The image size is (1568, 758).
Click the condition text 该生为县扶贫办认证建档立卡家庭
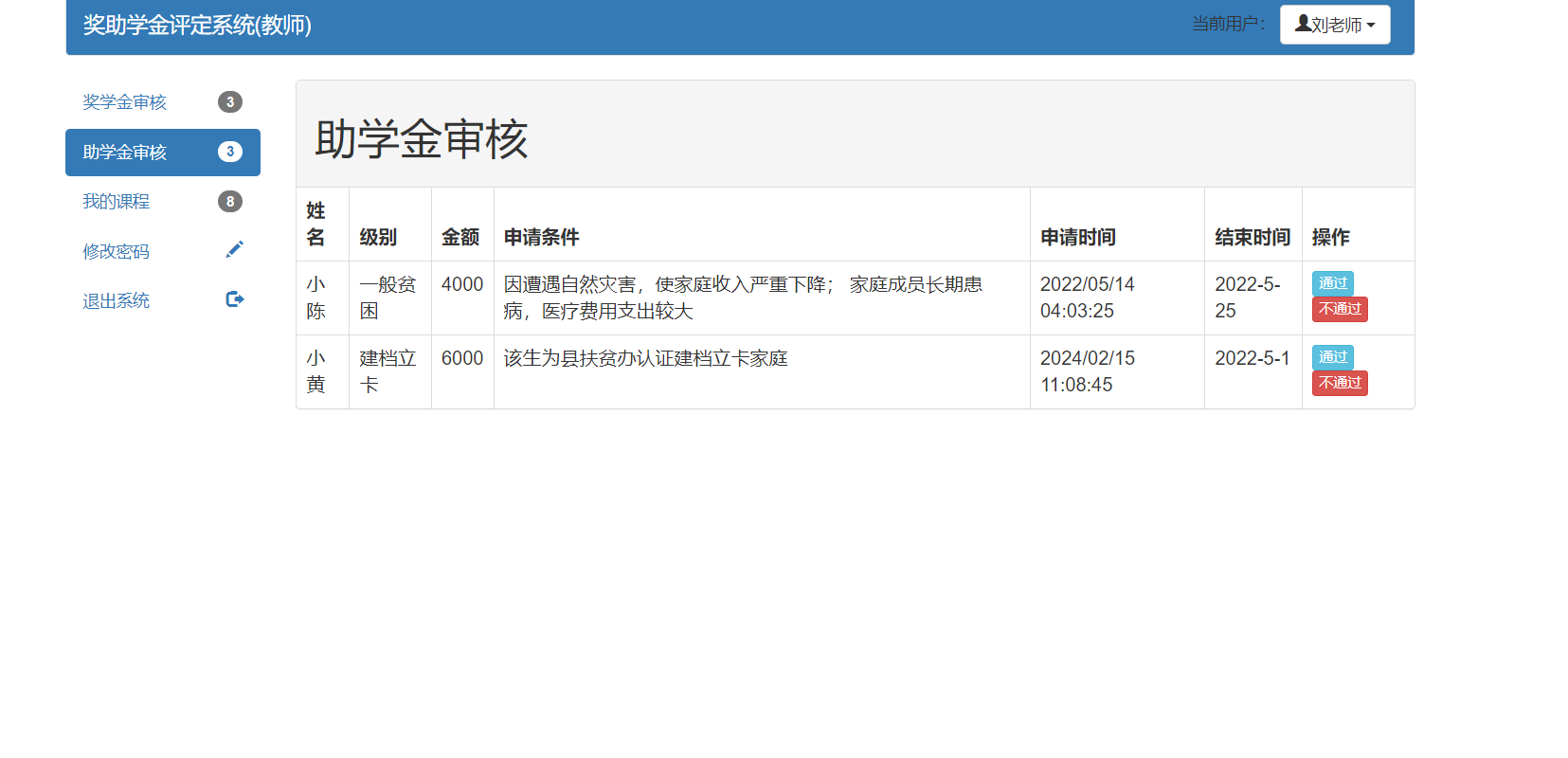[645, 358]
